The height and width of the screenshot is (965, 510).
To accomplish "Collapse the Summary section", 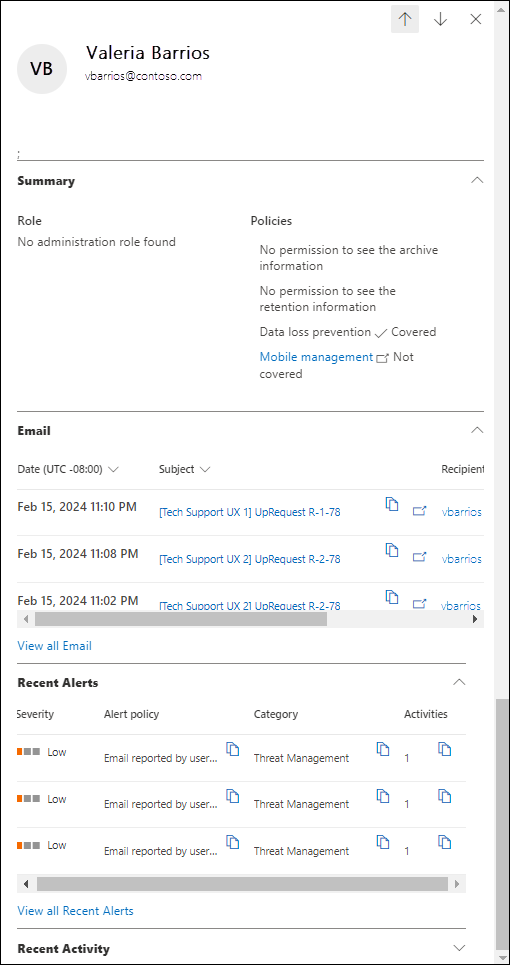I will tap(477, 180).
